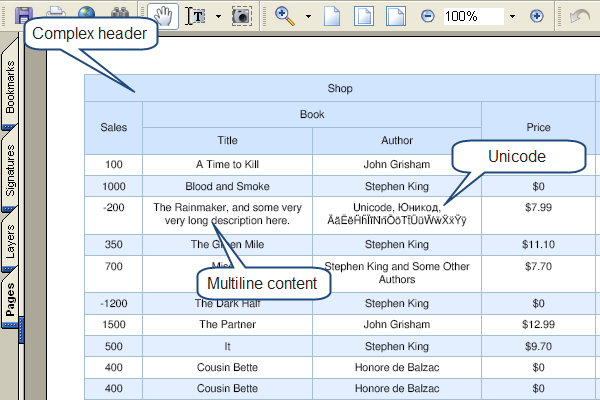This screenshot has height=400, width=600.
Task: Select the Text Select tool
Action: click(x=196, y=16)
